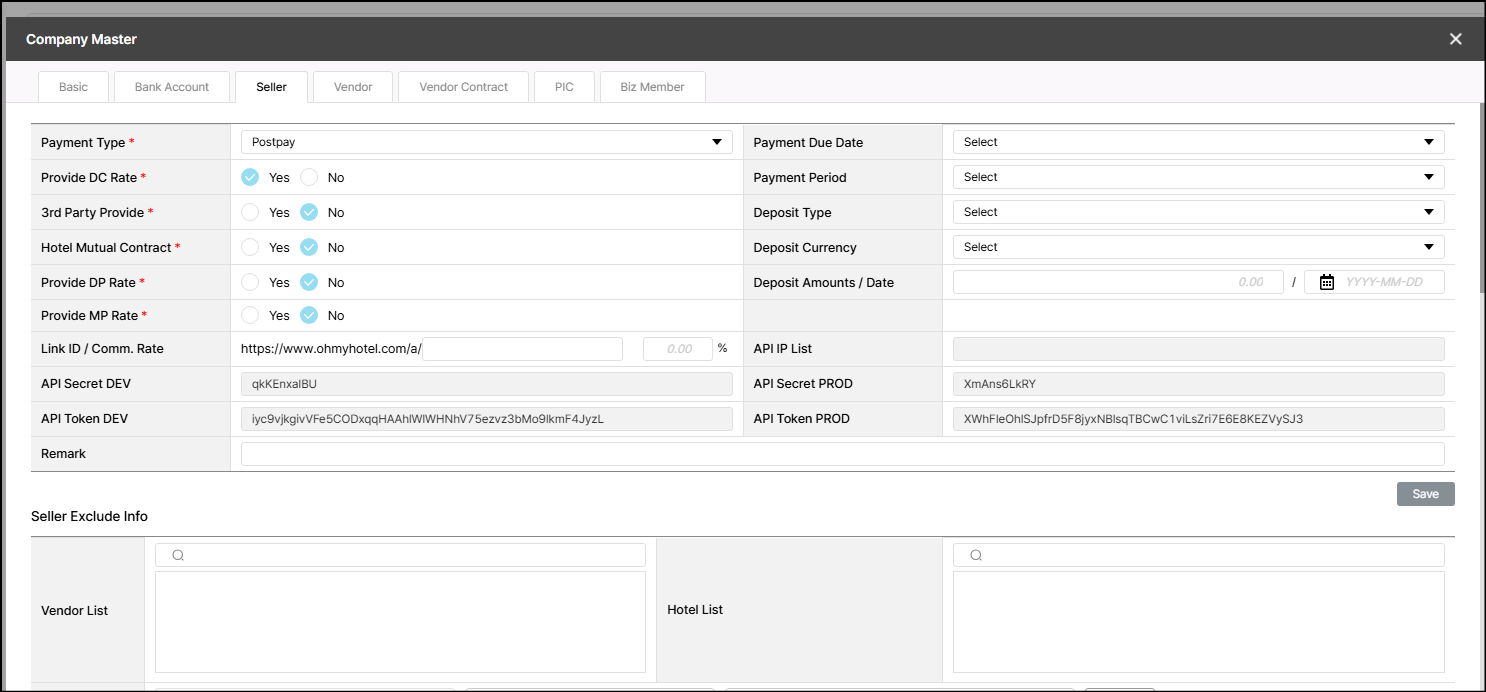Select Yes for Provide MP Rate
Viewport: 1486px width, 692px height.
point(250,316)
